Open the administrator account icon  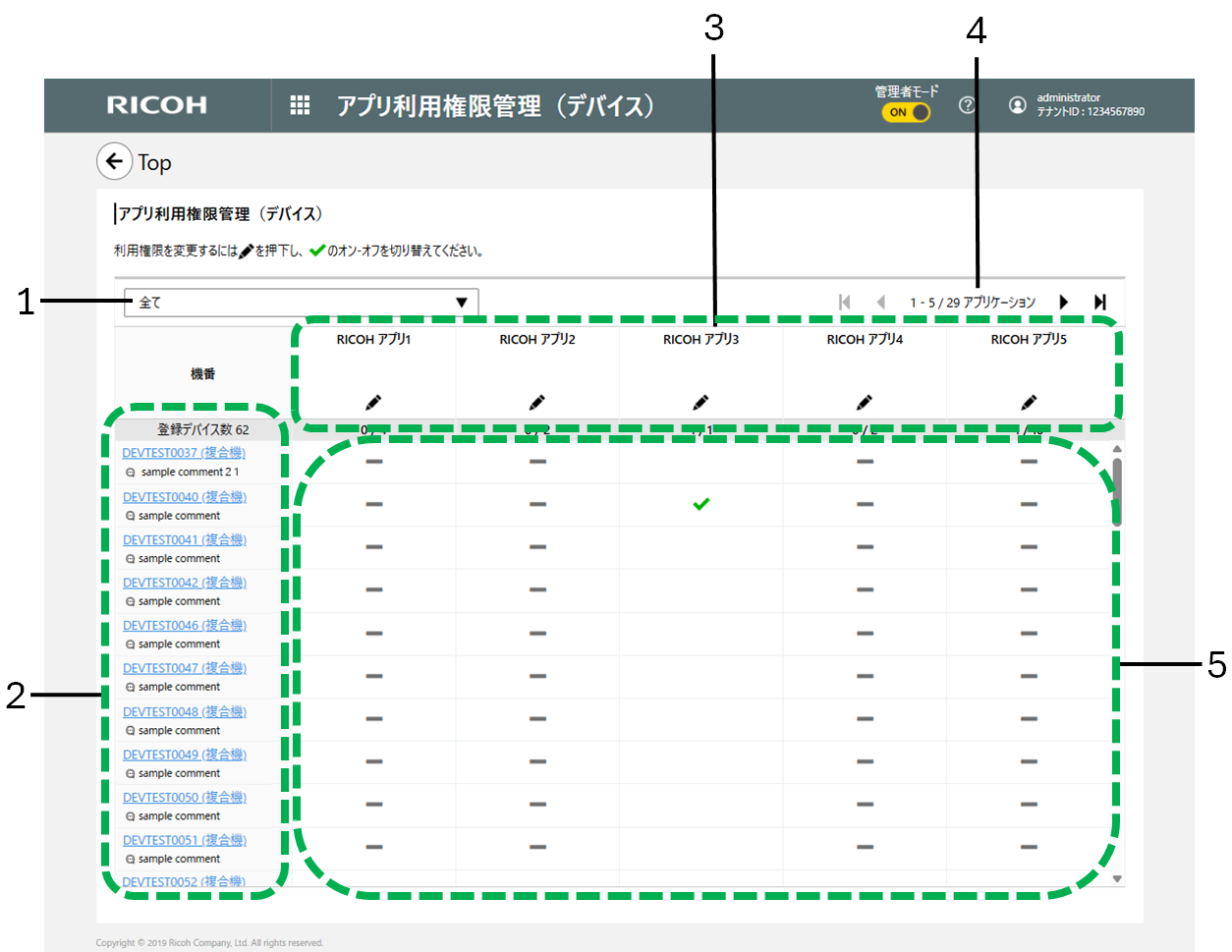[x=1018, y=105]
